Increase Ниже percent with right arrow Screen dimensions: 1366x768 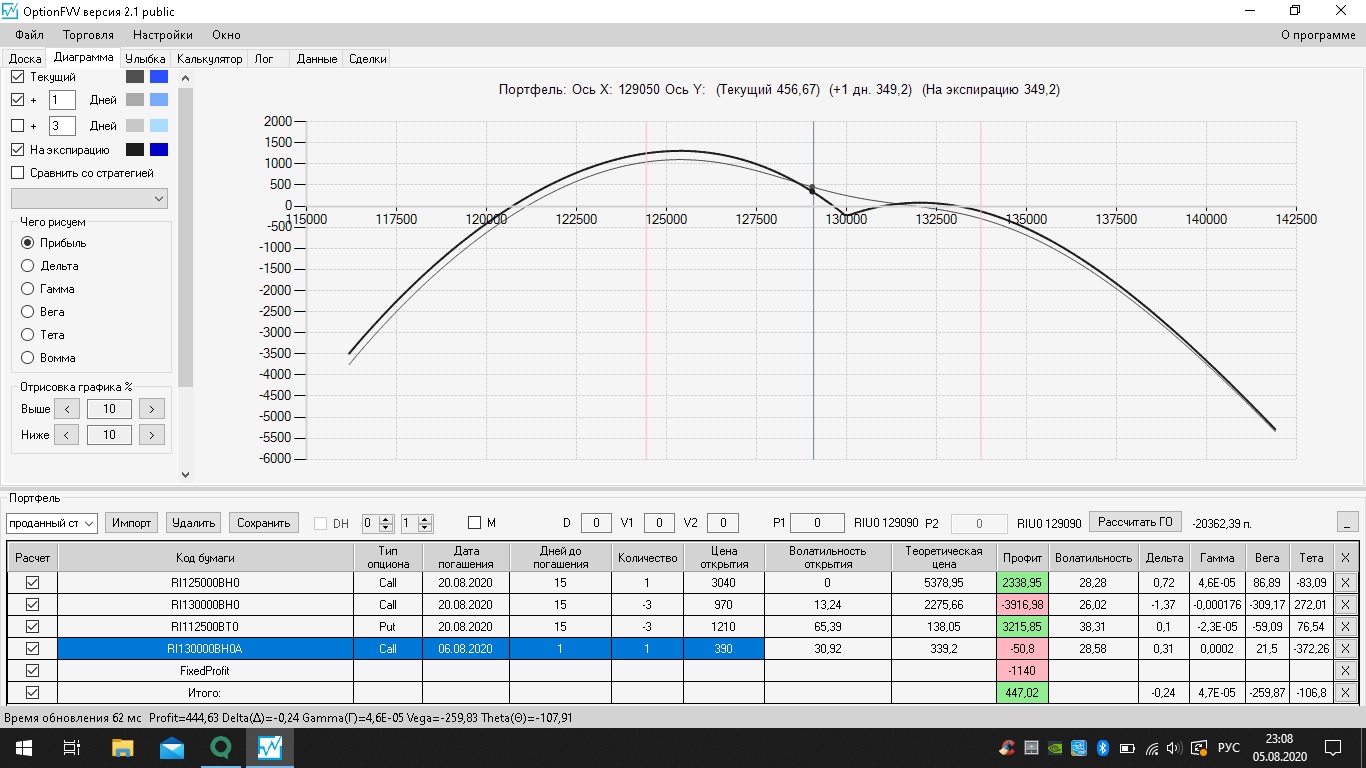pos(152,434)
